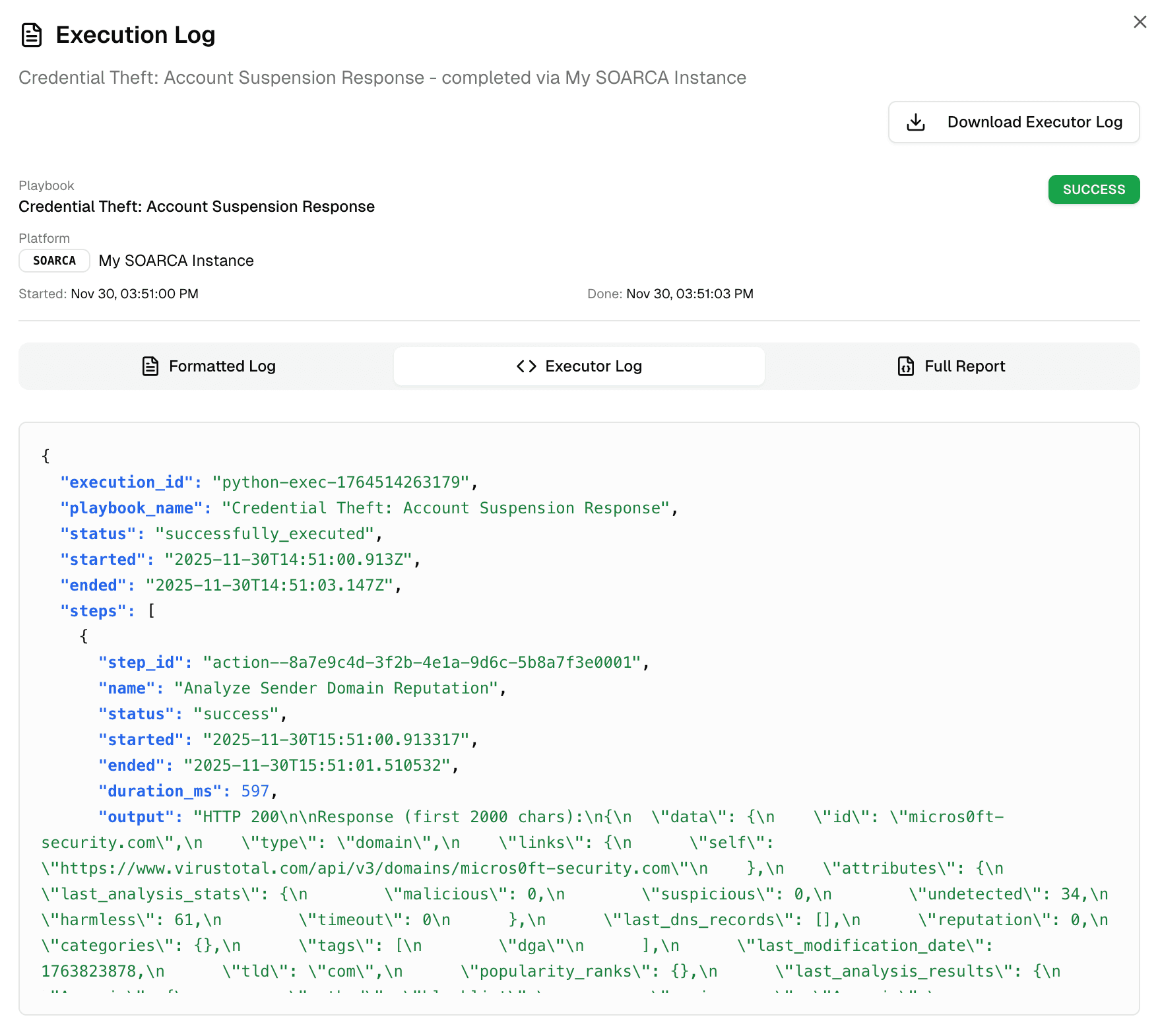
Task: Download Executor Log button text
Action: 1034,122
